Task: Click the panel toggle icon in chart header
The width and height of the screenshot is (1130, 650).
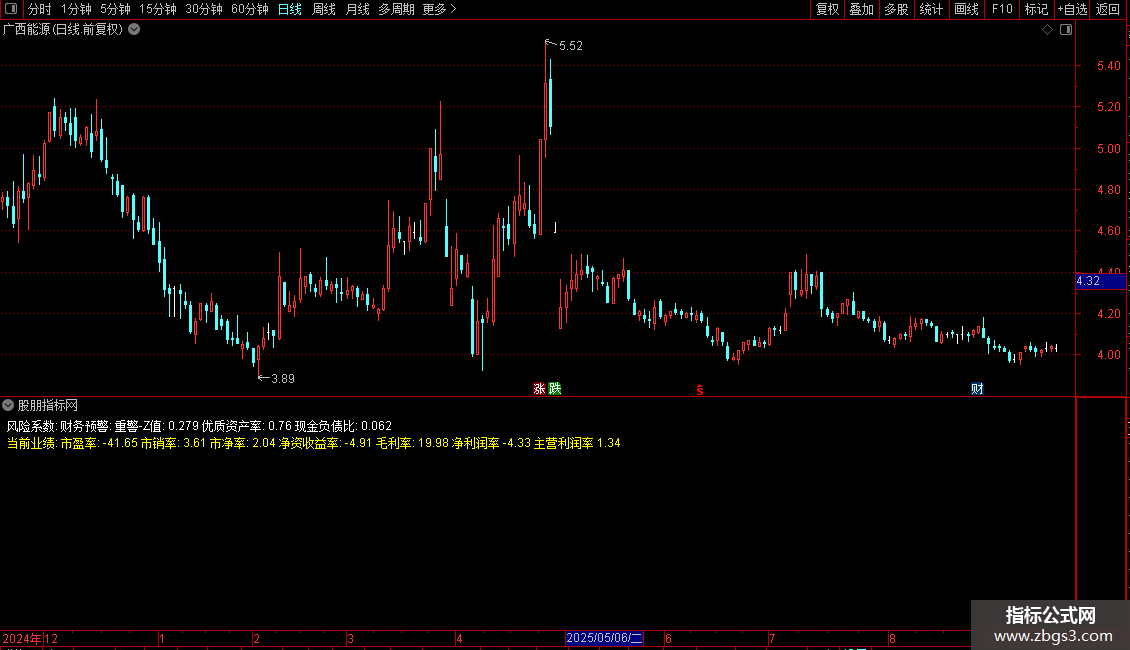Action: click(x=1066, y=30)
